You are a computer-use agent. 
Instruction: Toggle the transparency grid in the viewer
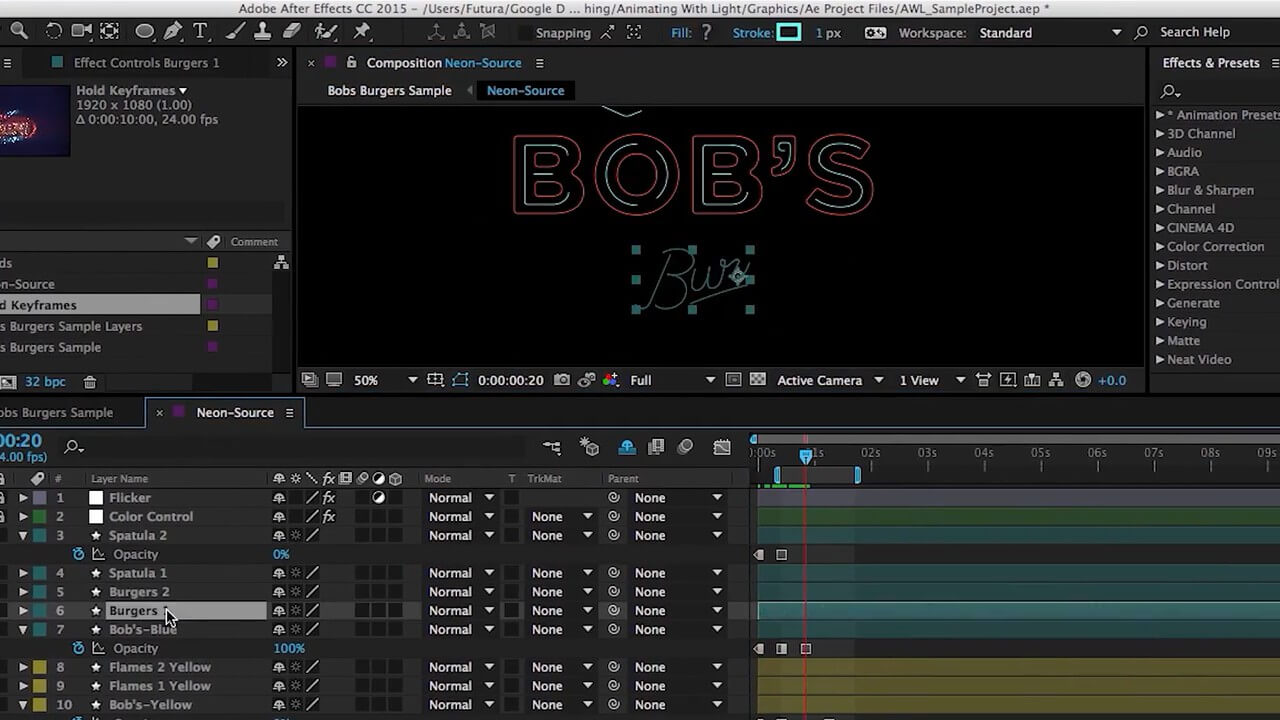(x=758, y=380)
